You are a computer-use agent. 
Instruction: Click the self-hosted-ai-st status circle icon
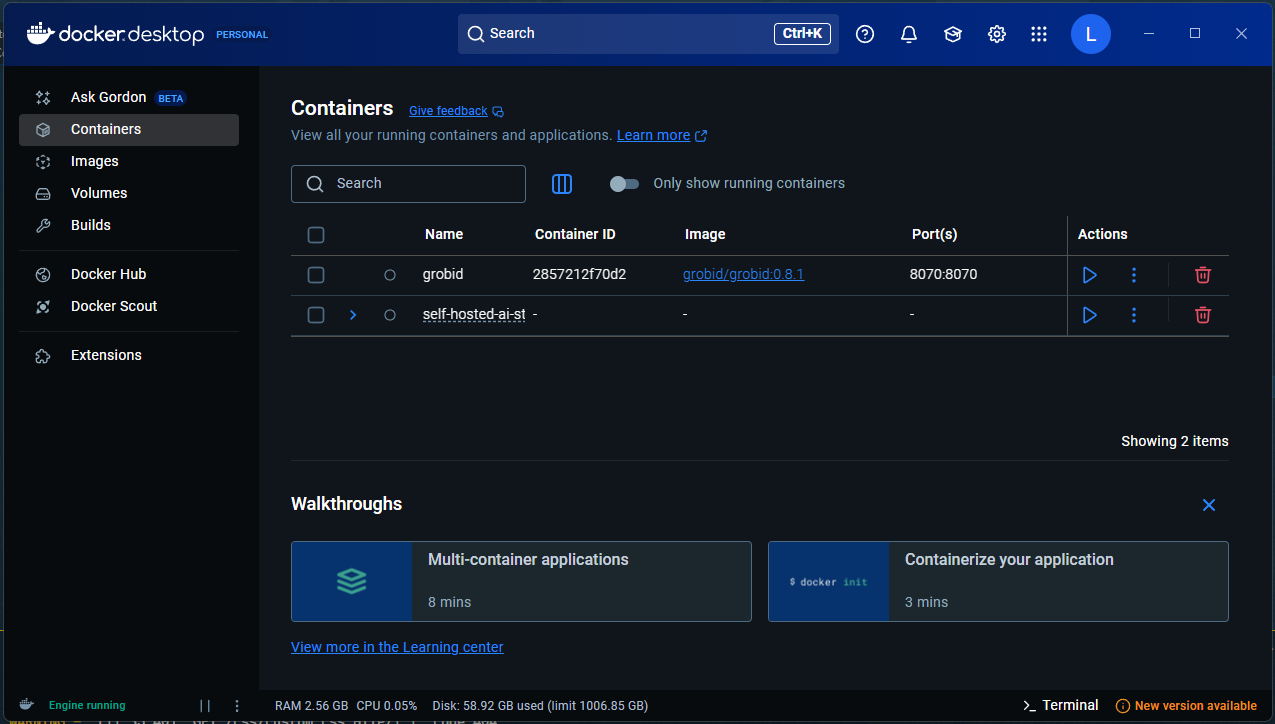[x=390, y=315]
